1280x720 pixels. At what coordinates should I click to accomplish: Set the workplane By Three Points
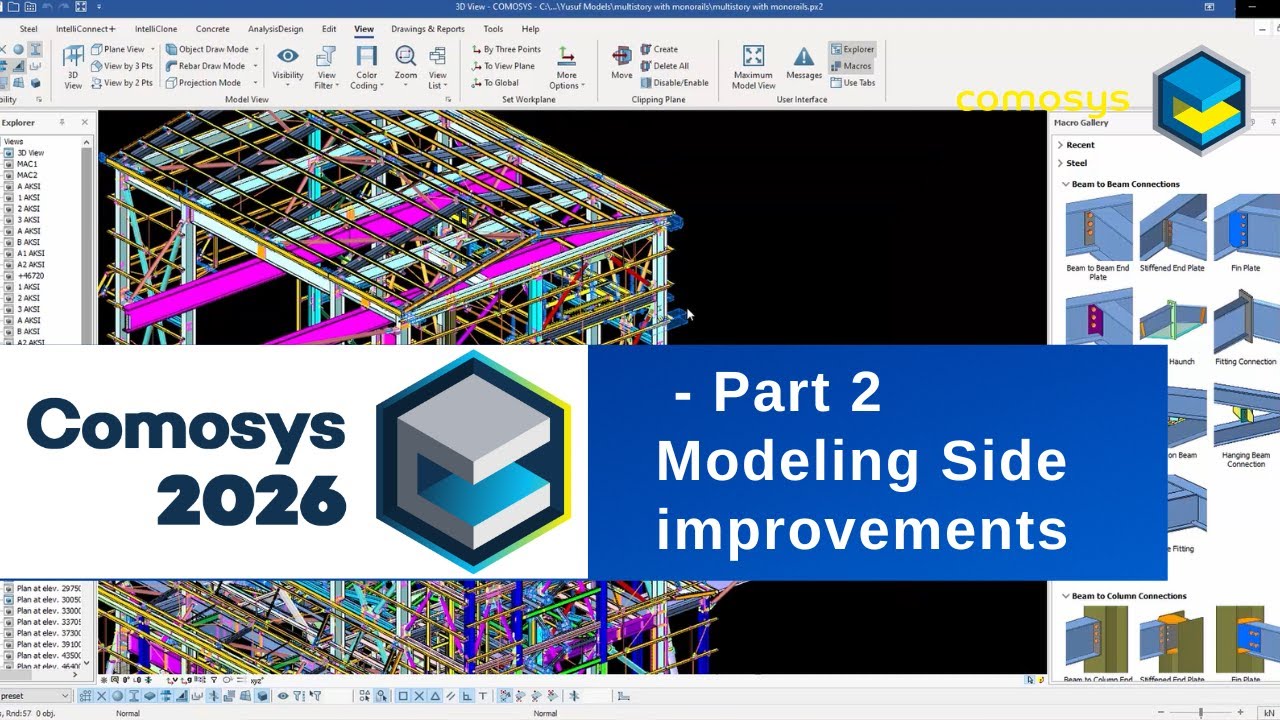click(x=506, y=49)
